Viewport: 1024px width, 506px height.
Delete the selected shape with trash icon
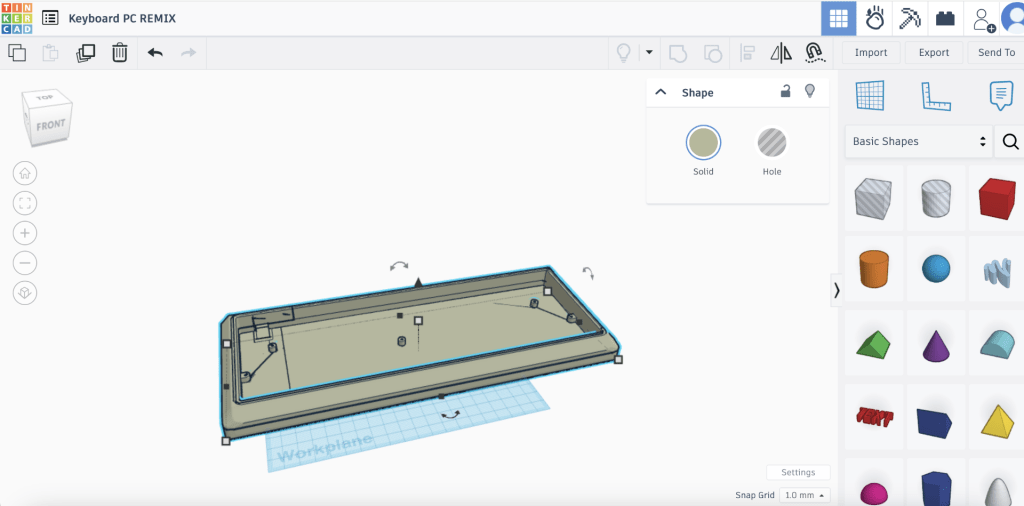click(x=119, y=52)
